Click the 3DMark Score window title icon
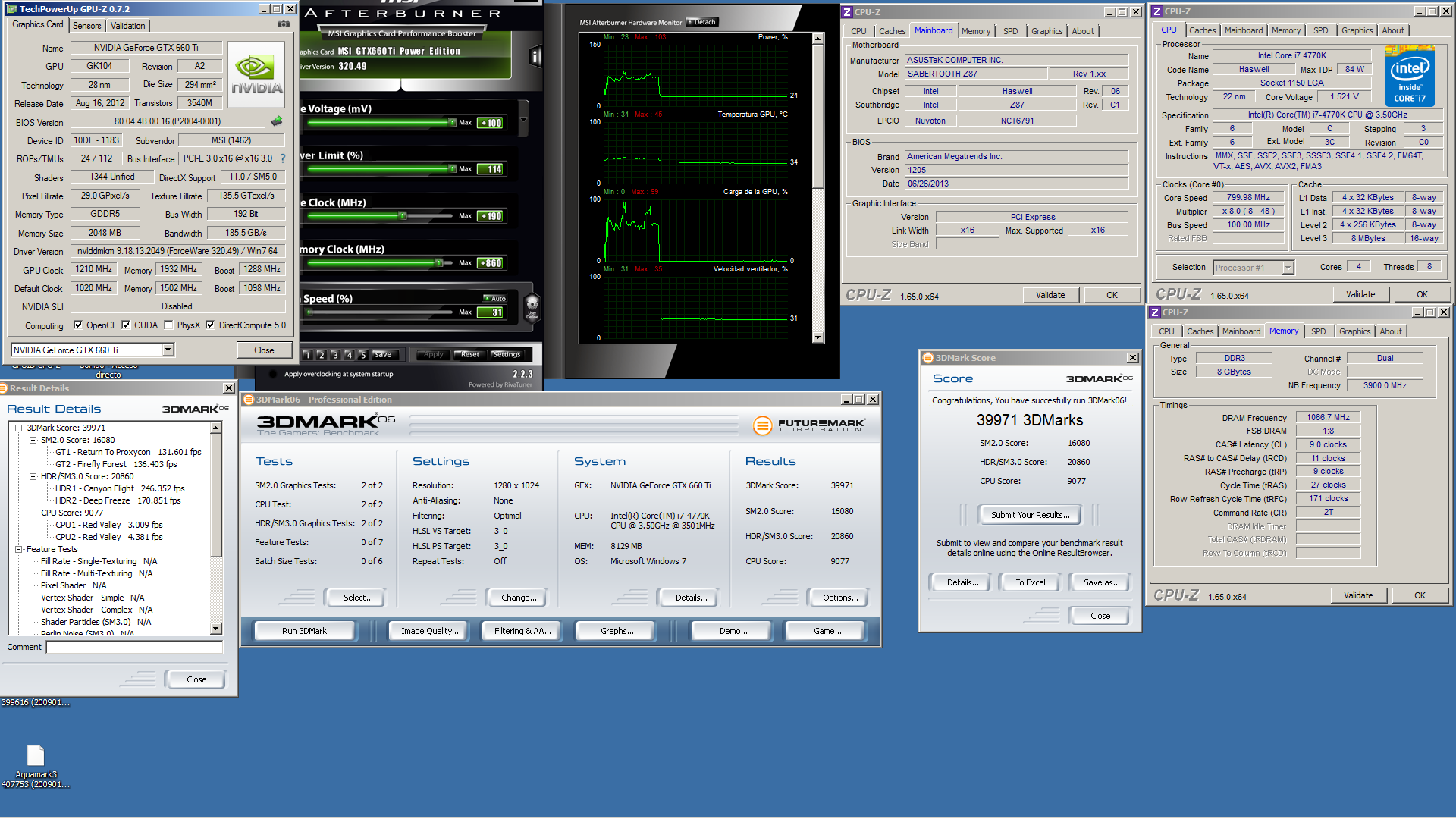 (x=927, y=358)
